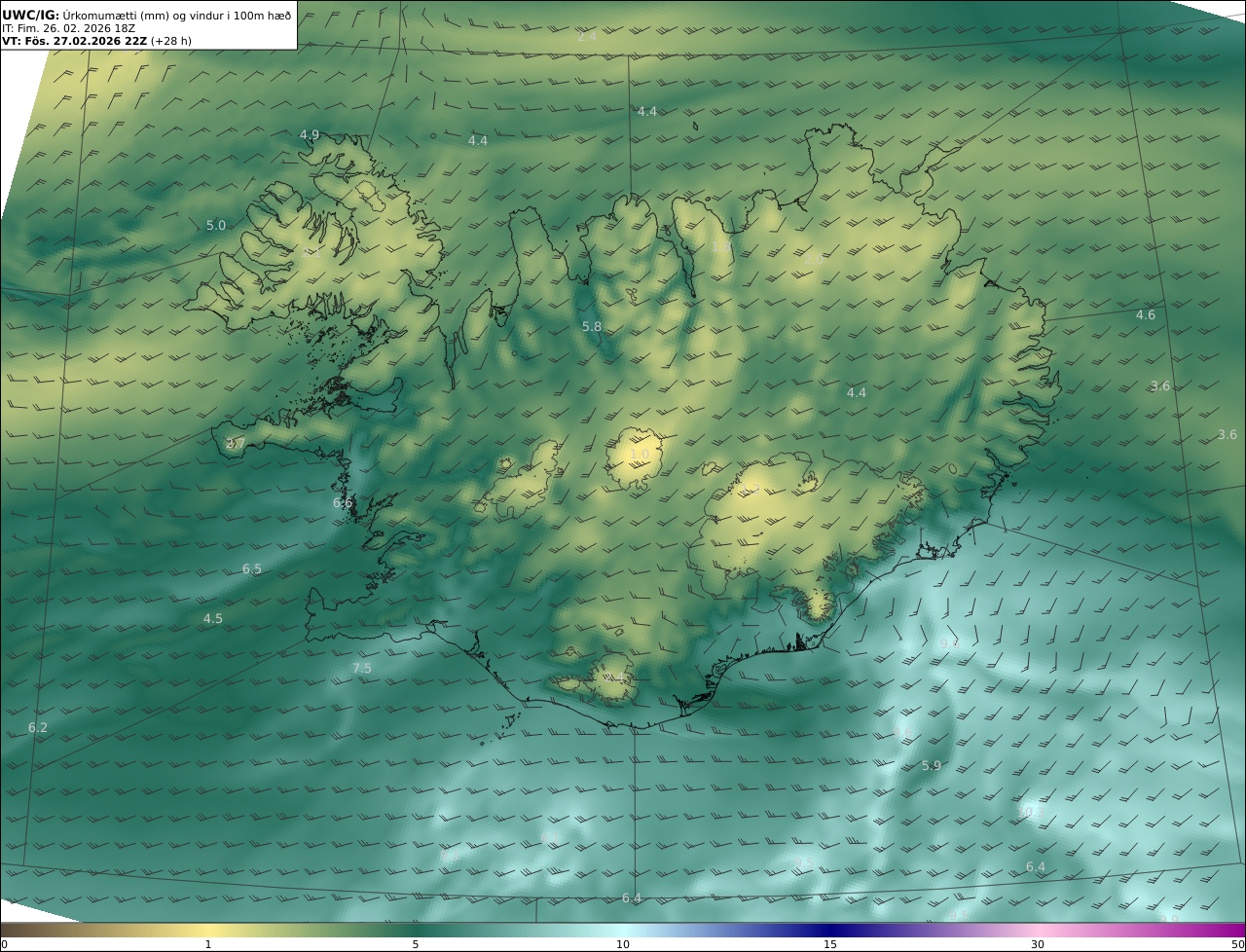
Task: Click the 4.6 value label on the map
Action: coord(1146,315)
